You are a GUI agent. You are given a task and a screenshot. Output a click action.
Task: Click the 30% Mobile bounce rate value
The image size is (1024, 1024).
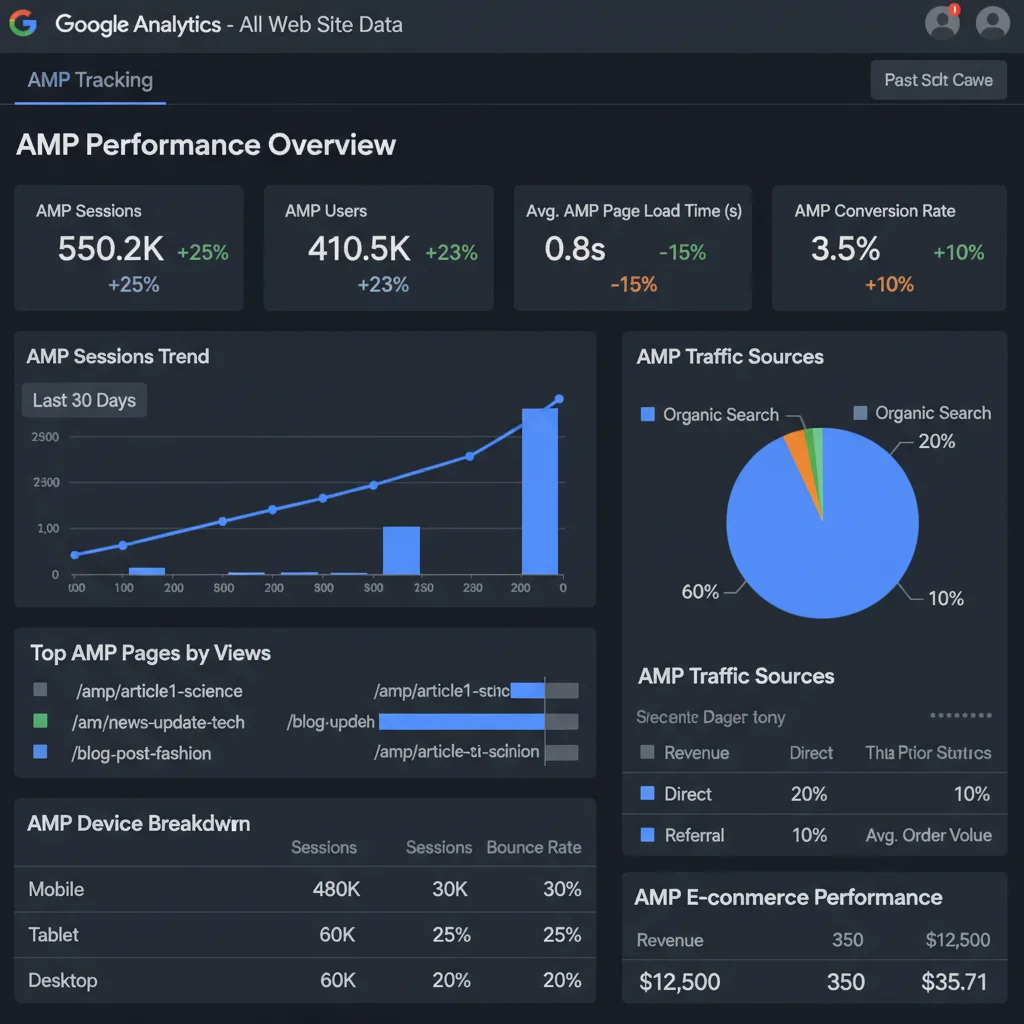(x=562, y=889)
